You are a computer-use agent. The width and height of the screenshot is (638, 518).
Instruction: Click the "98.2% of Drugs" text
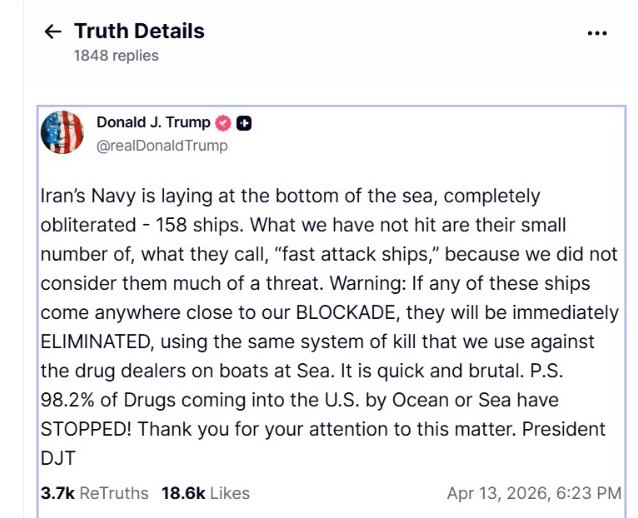(99, 400)
